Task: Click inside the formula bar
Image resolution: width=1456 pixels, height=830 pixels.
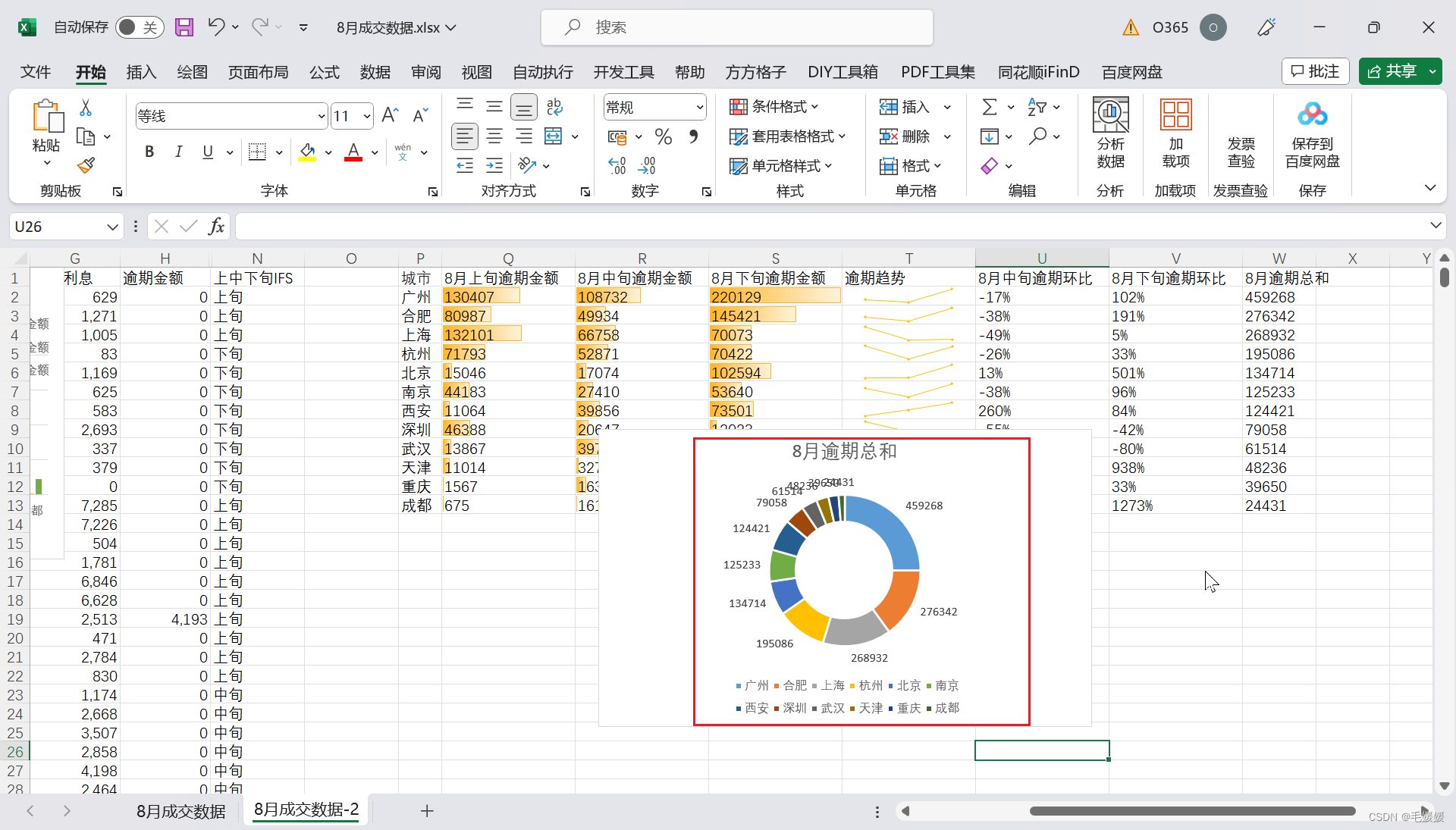Action: (830, 227)
